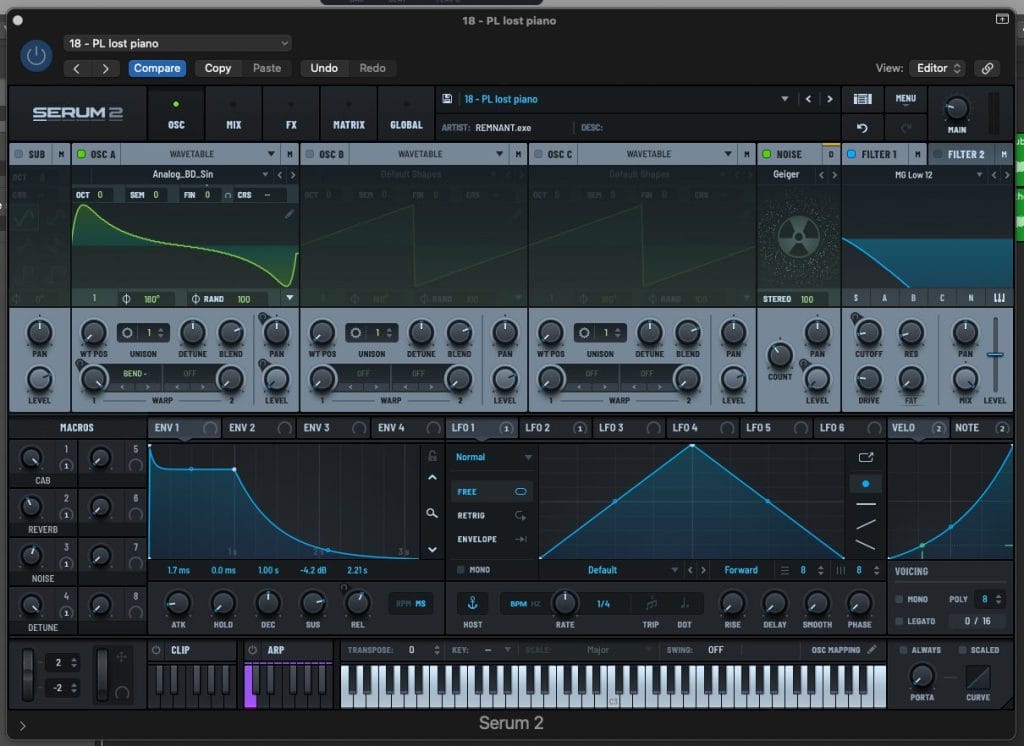Click the OSC A phase icon
This screenshot has height=746, width=1024.
tap(126, 299)
